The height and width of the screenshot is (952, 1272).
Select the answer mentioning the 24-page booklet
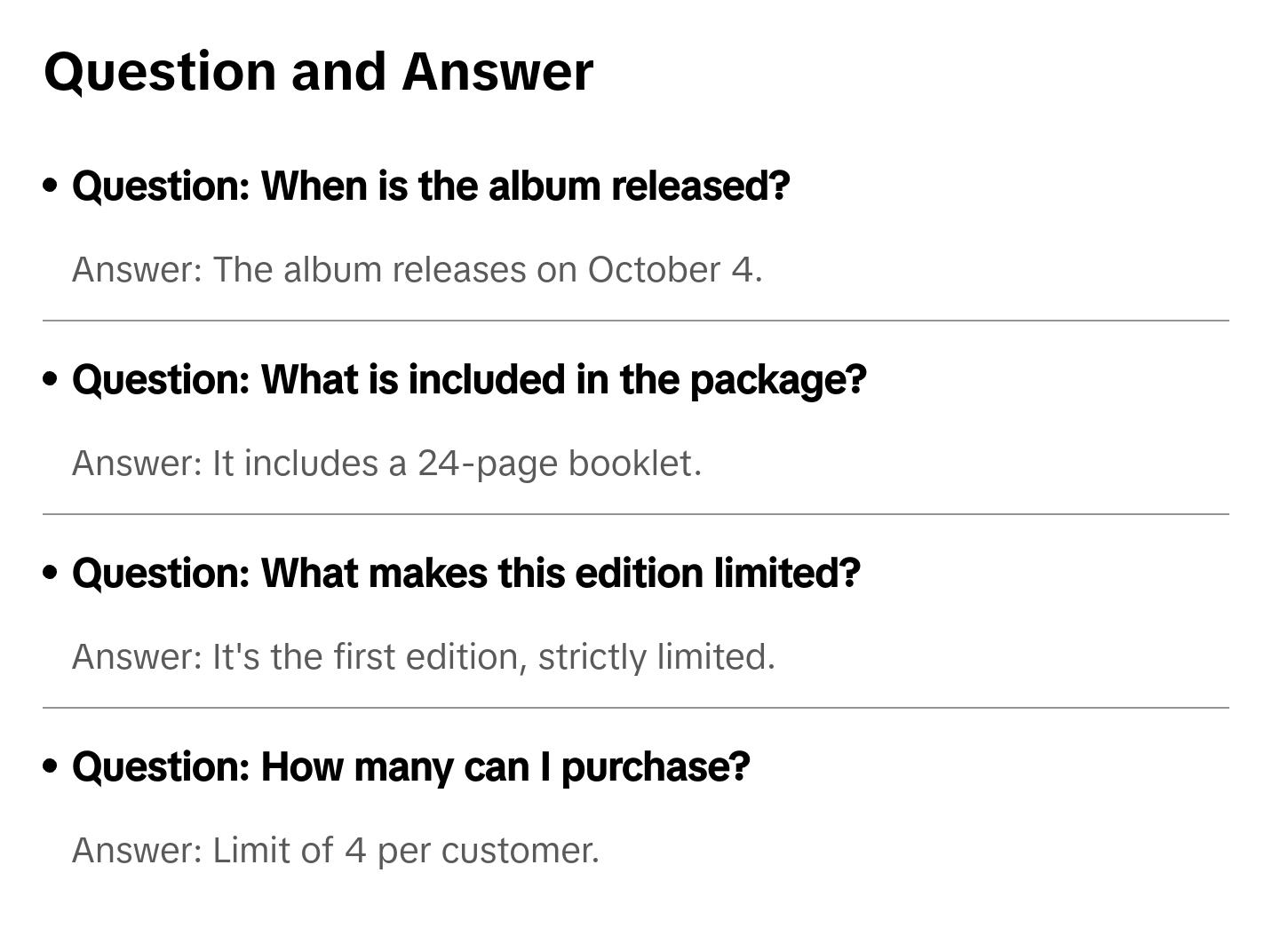[x=386, y=464]
